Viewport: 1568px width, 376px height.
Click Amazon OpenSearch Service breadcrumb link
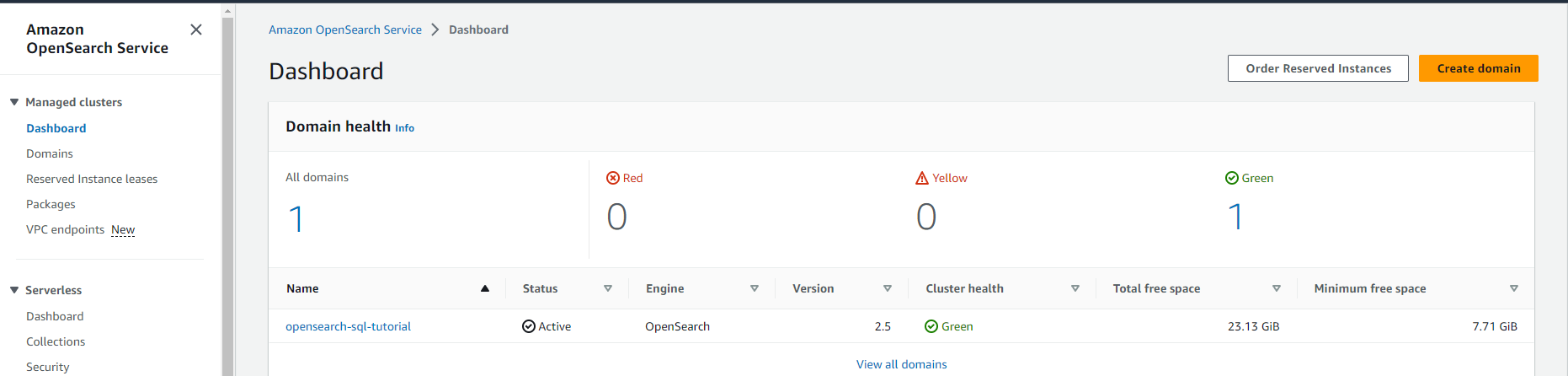tap(345, 30)
